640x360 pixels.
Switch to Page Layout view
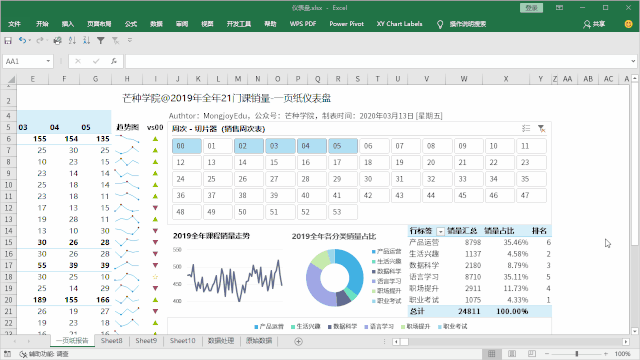click(512, 354)
